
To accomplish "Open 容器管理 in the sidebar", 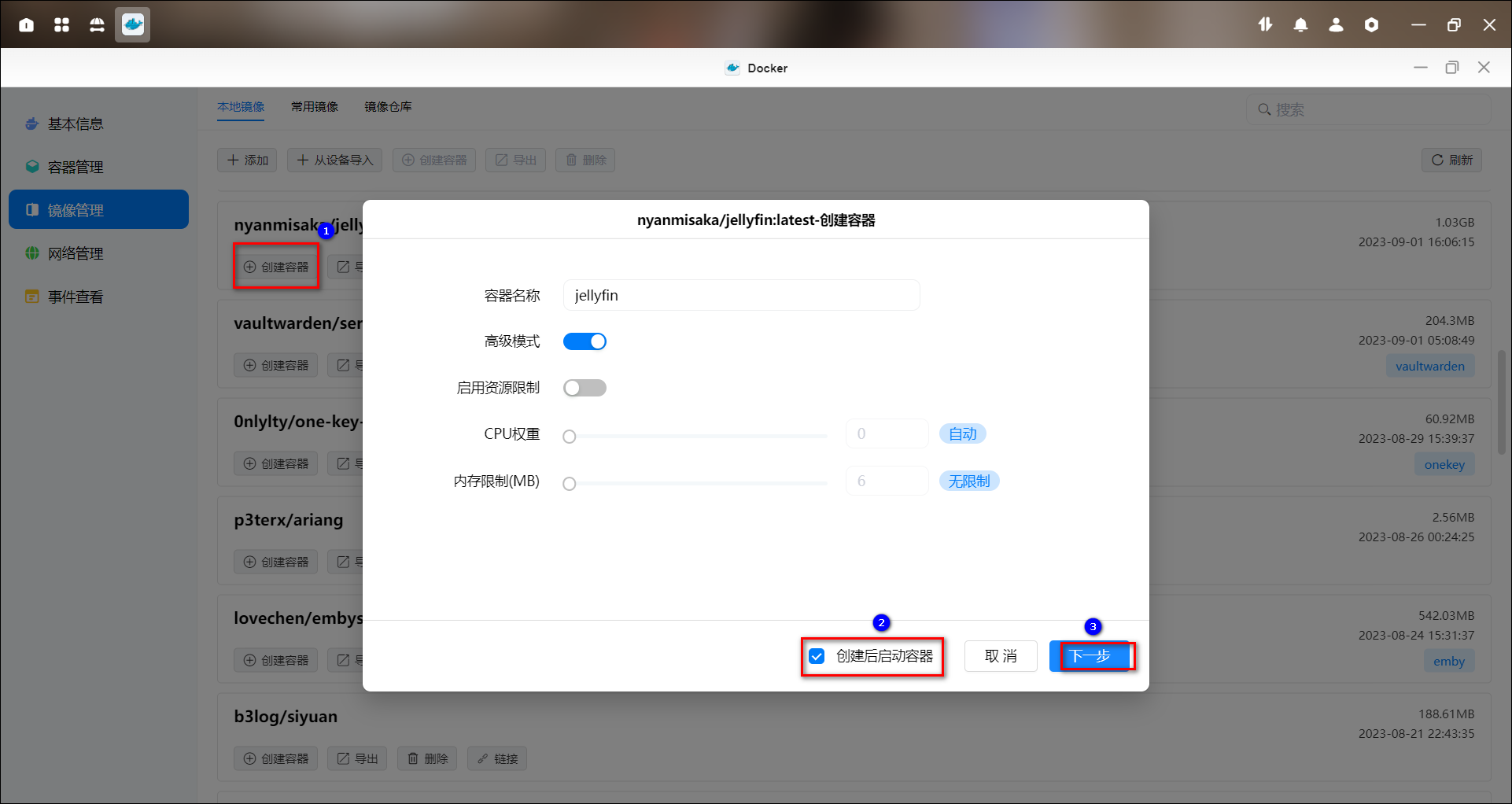I will pos(76,167).
